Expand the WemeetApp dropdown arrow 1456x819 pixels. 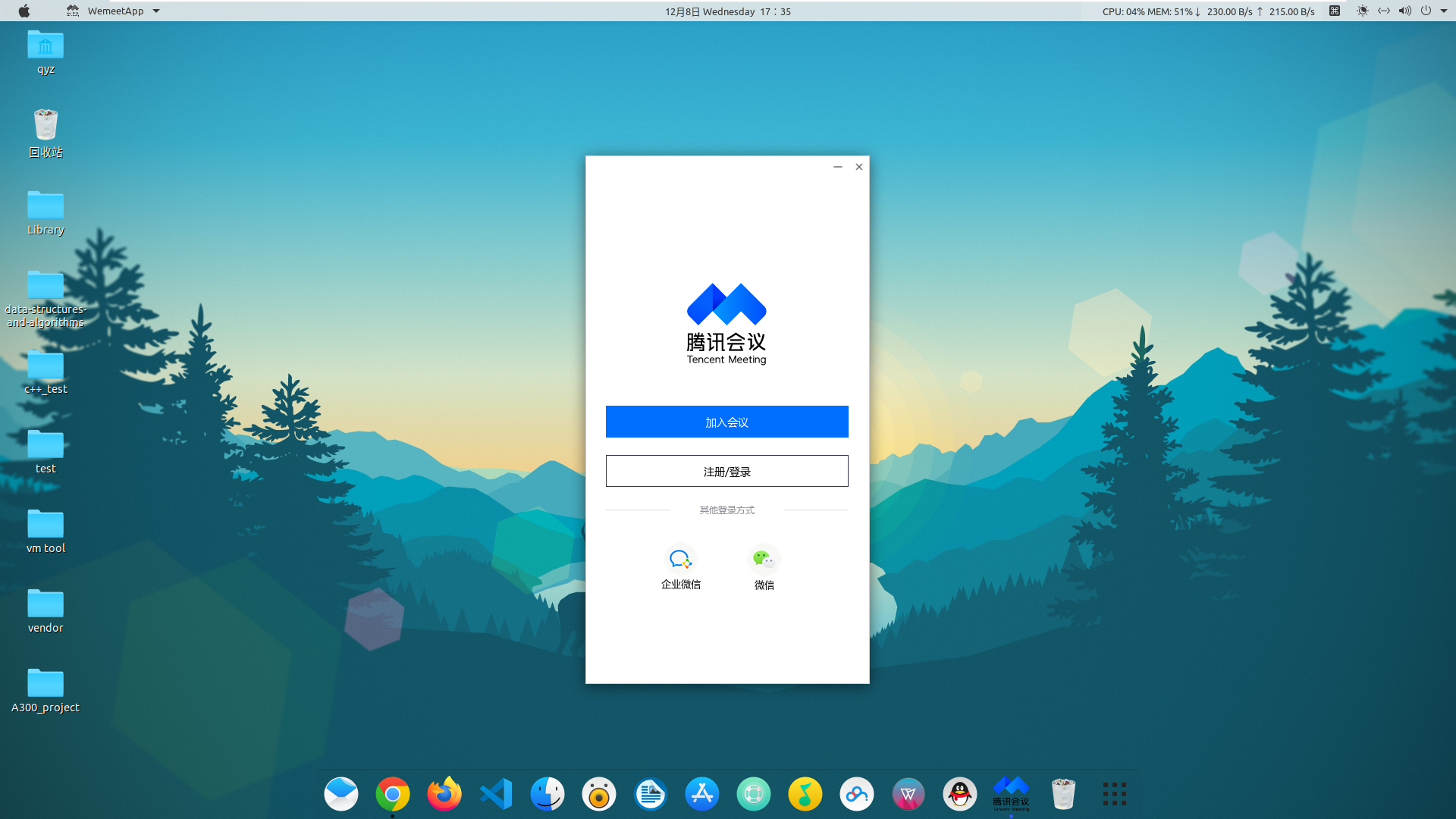point(156,11)
